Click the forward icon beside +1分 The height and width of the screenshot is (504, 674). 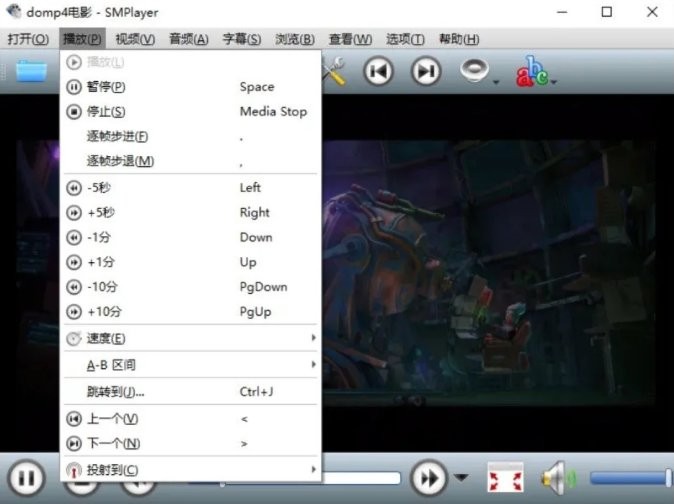point(74,262)
